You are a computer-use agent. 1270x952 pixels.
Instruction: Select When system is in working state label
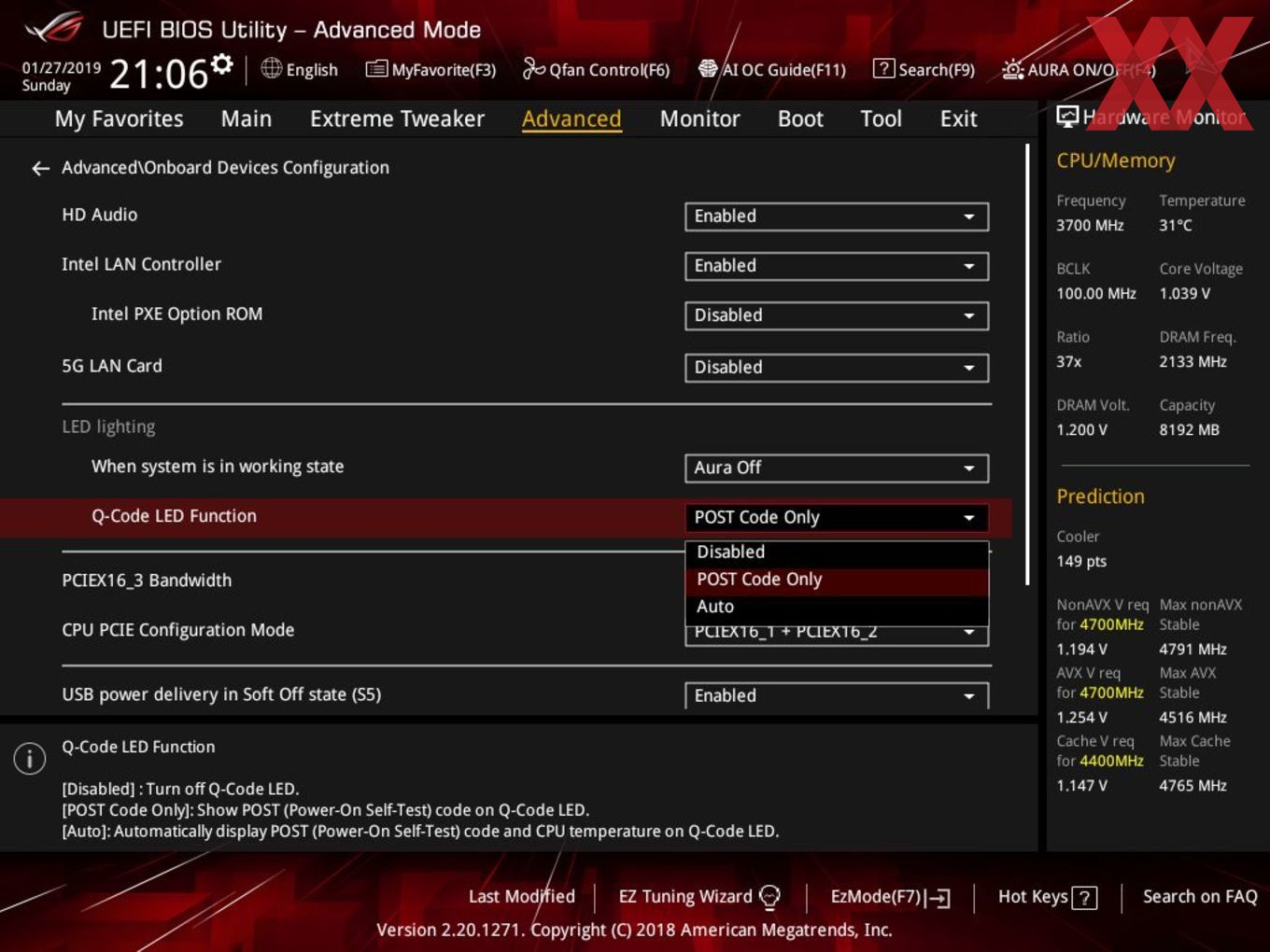218,467
